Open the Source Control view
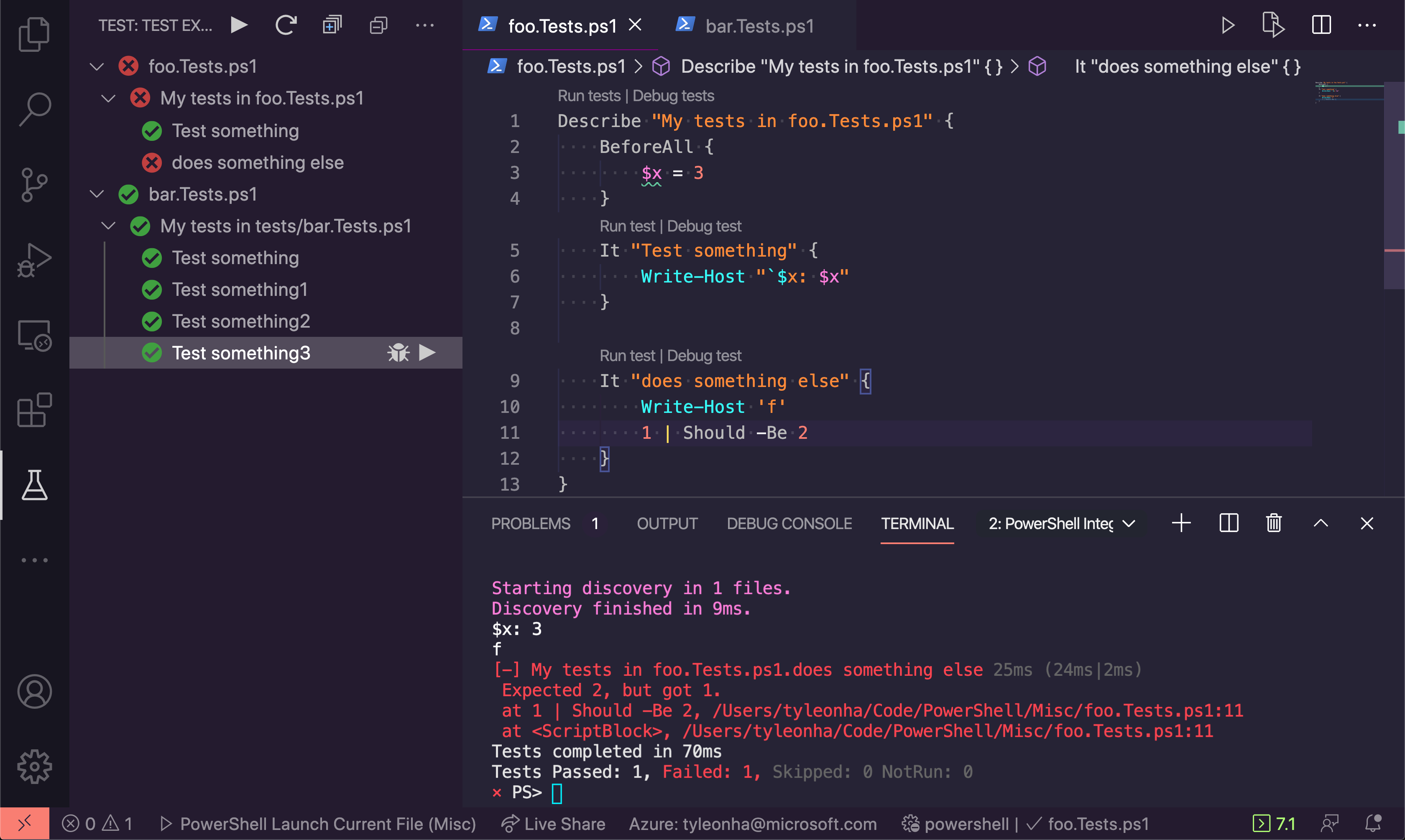The height and width of the screenshot is (840, 1405). [35, 185]
